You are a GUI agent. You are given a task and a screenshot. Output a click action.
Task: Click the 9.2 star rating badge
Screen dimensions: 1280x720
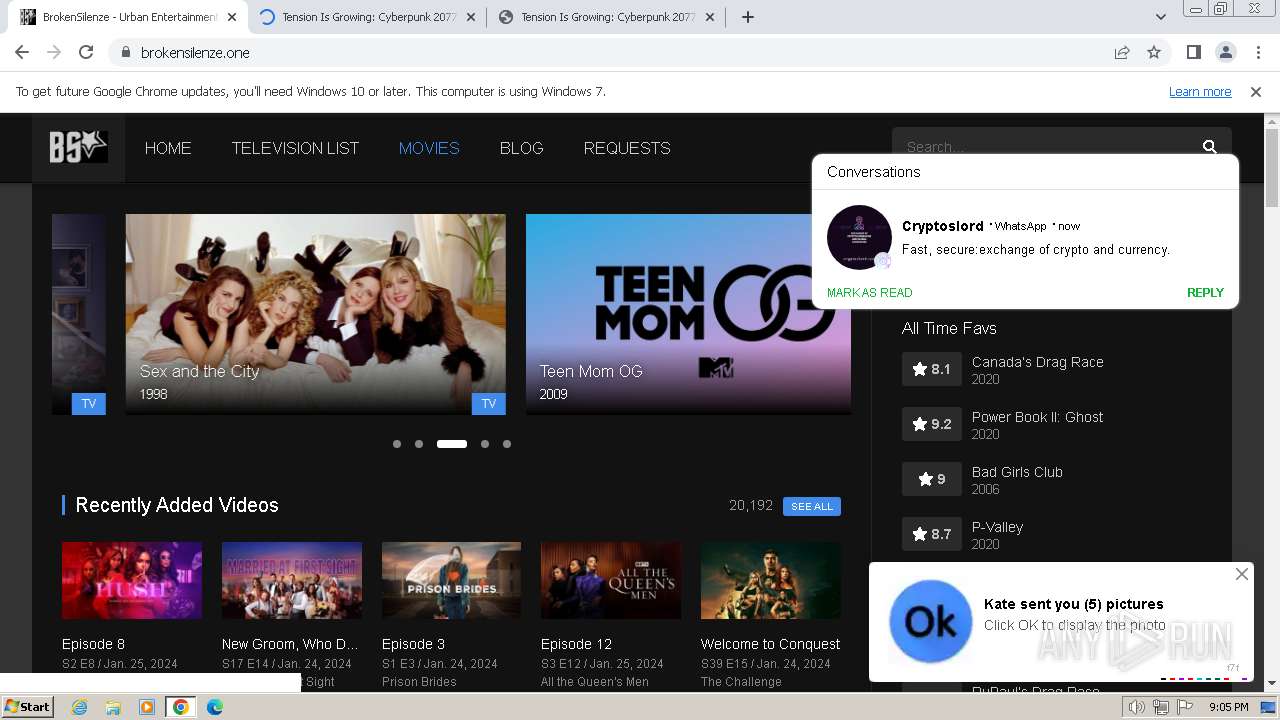(931, 424)
